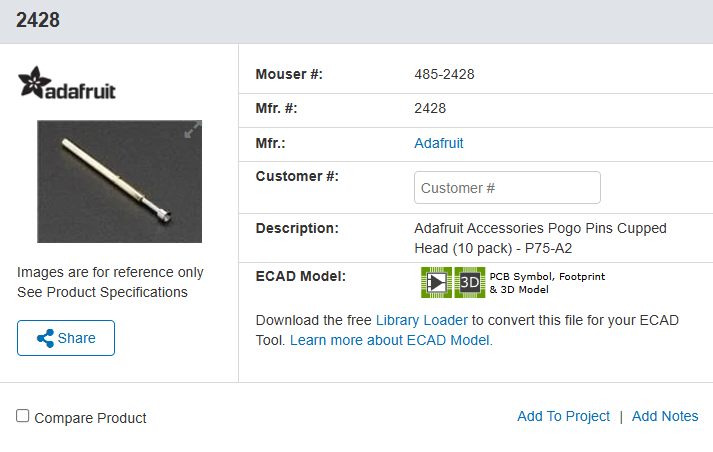
Task: Click the 3D model ECAD icon
Action: 470,282
